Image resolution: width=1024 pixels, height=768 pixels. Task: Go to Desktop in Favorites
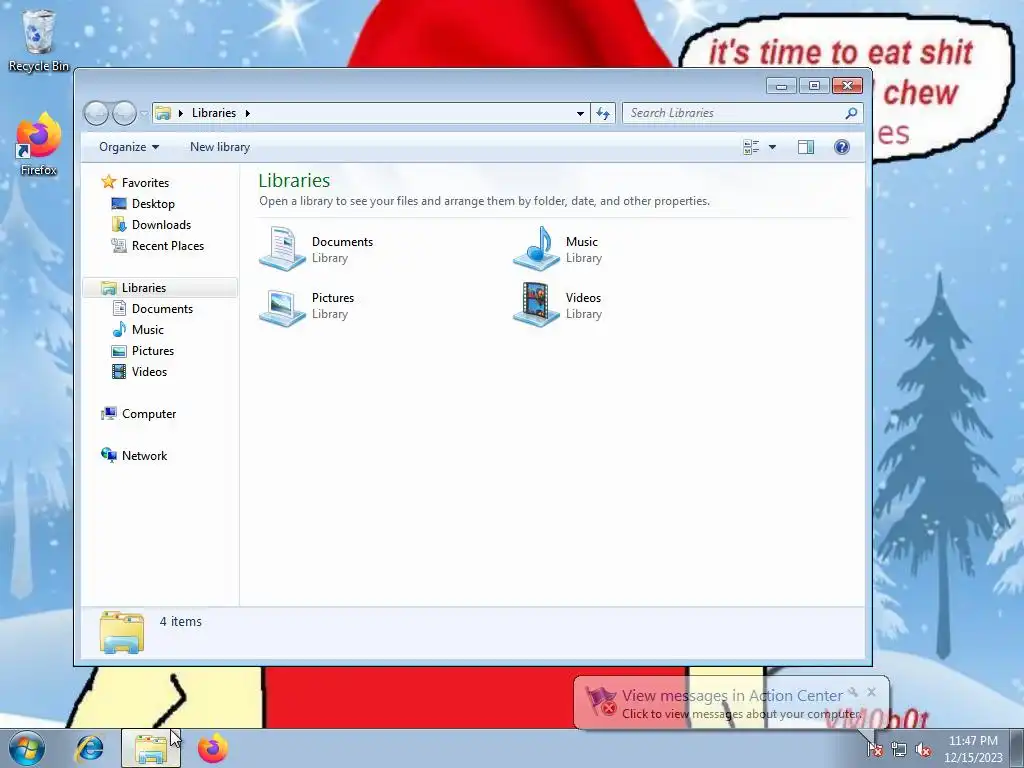pyautogui.click(x=153, y=204)
